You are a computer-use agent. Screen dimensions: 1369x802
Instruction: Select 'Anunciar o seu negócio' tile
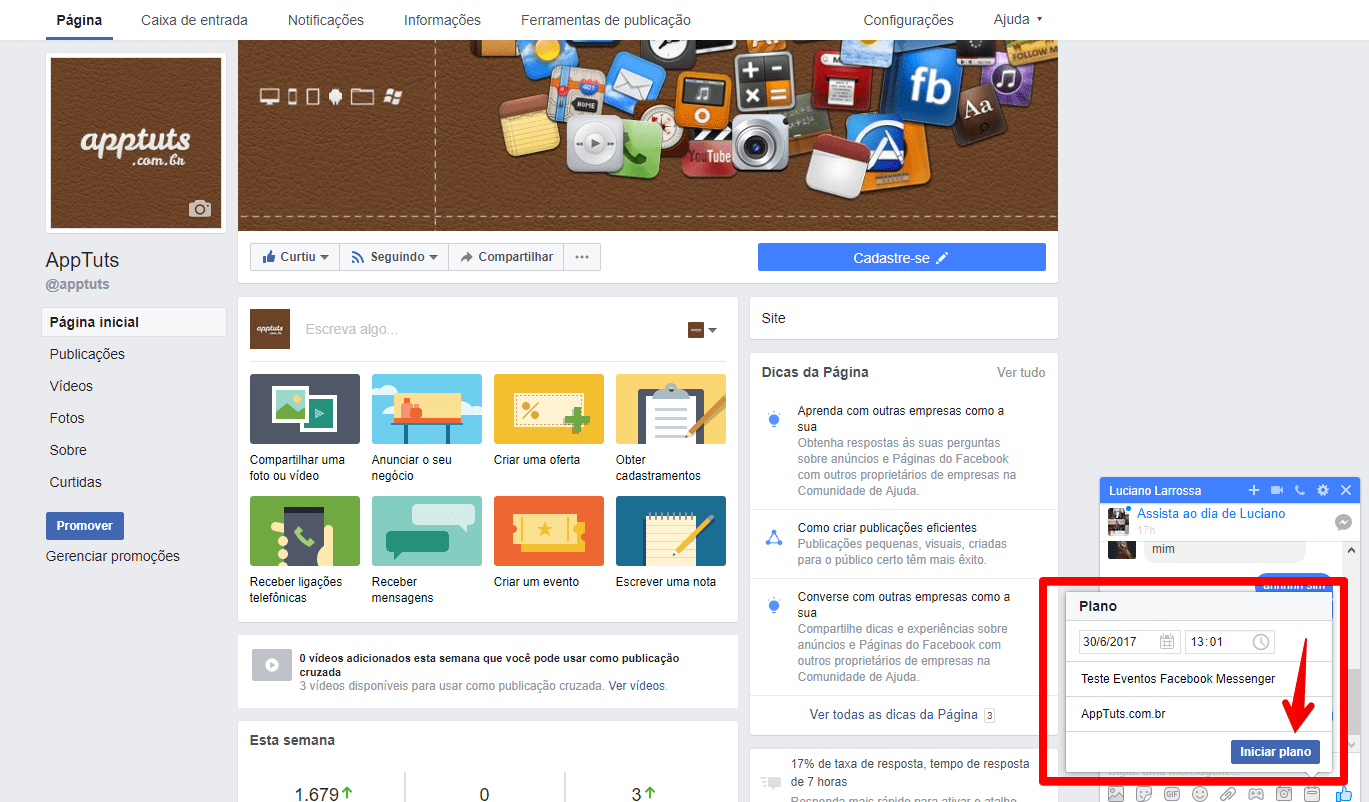pos(427,429)
